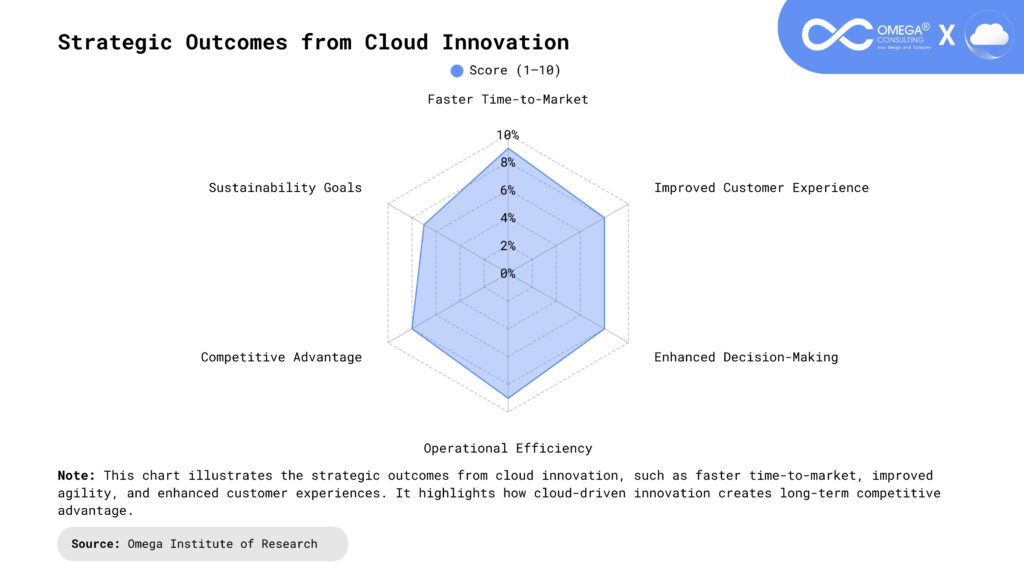Viewport: 1024px width, 576px height.
Task: Click the blue Score legend dot
Action: [457, 70]
